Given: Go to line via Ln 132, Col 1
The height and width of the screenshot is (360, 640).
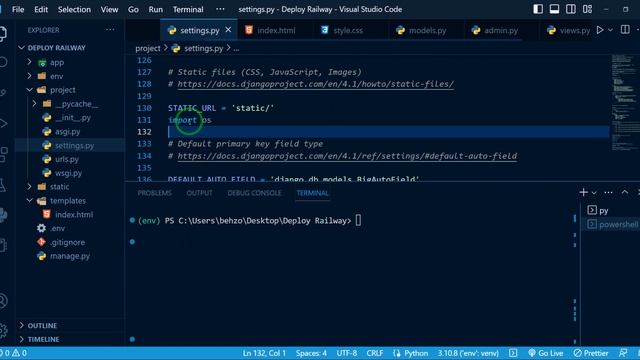Looking at the screenshot, I should 264,353.
